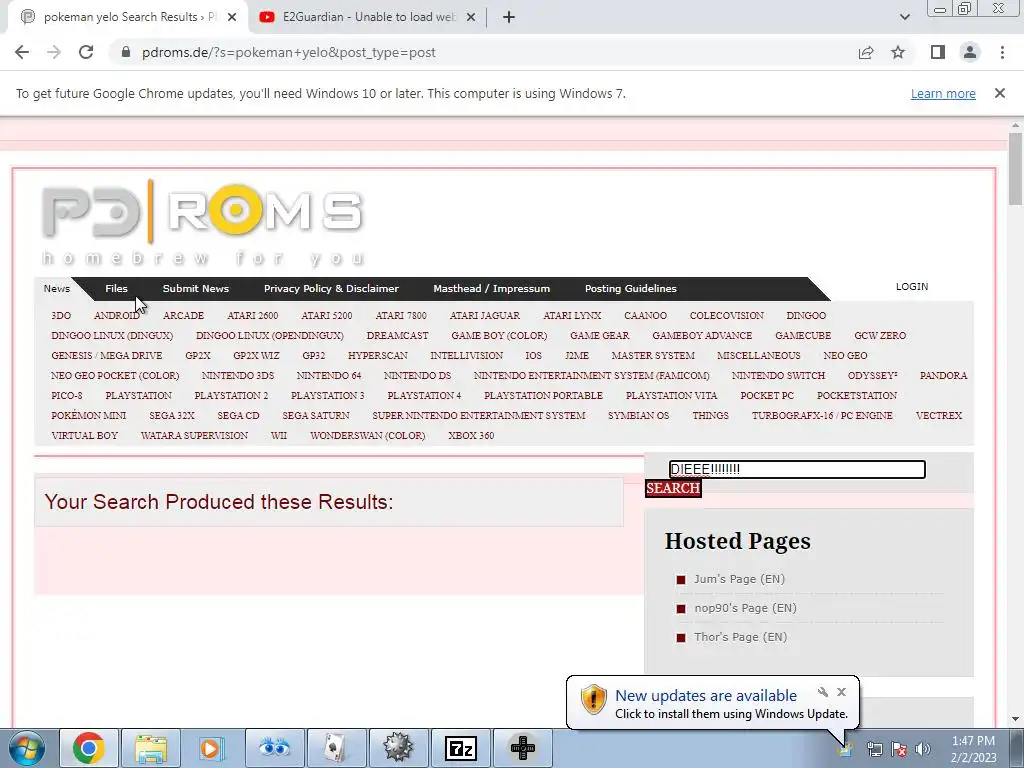The width and height of the screenshot is (1024, 768).
Task: Go back to the previous page
Action: [22, 52]
